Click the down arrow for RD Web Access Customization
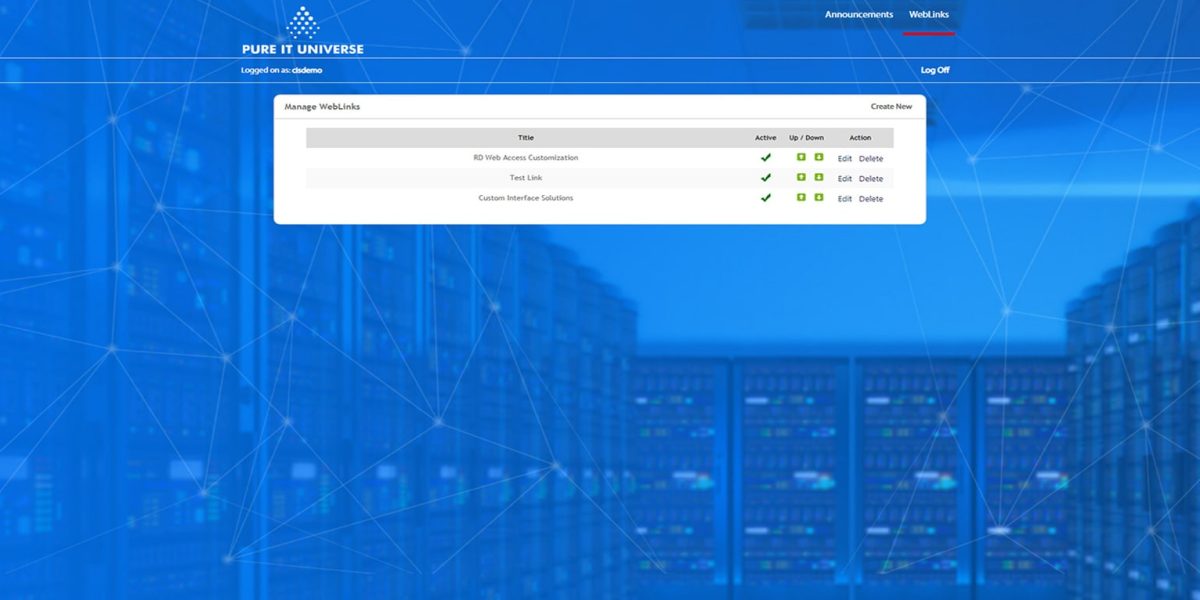This screenshot has width=1200, height=600. coord(818,158)
